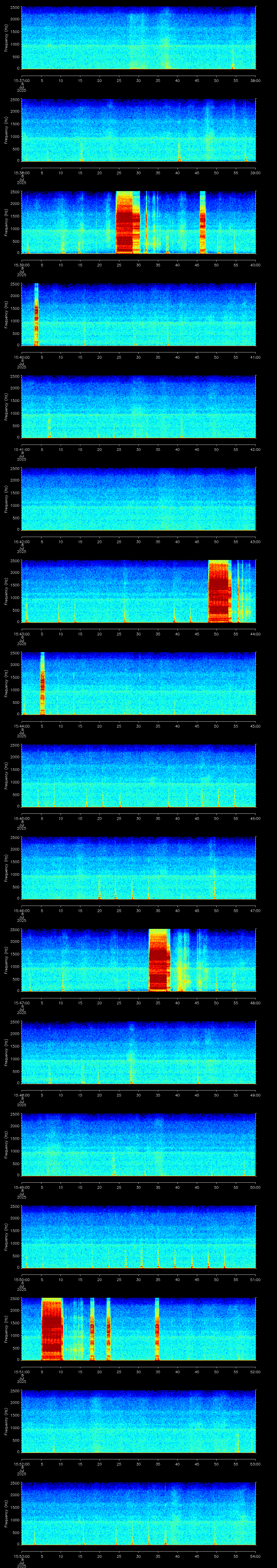Click the 15:37:00 start time label
Screen dimensions: 277x1568
point(22,80)
